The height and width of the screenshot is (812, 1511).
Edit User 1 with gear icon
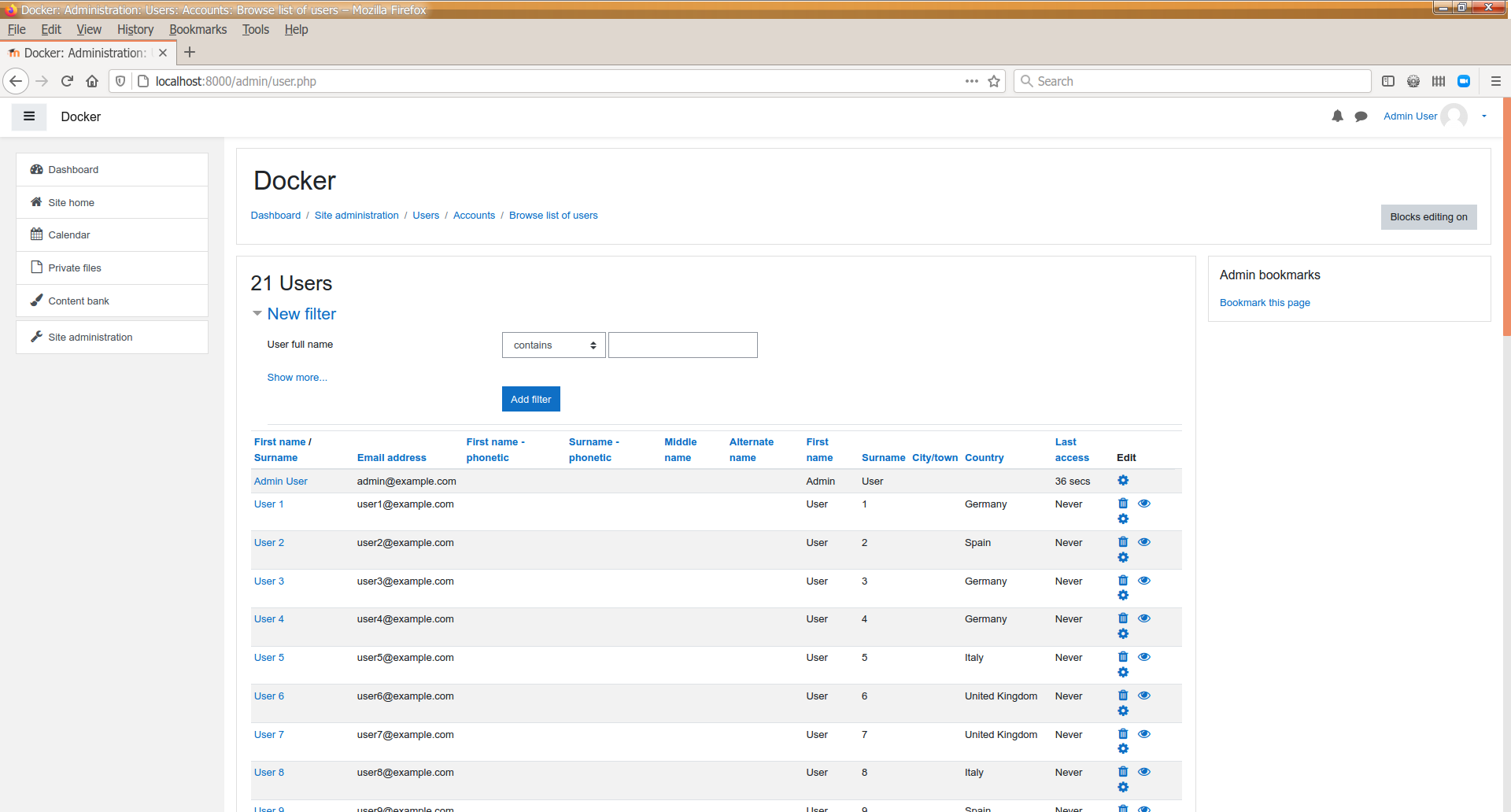pyautogui.click(x=1123, y=519)
